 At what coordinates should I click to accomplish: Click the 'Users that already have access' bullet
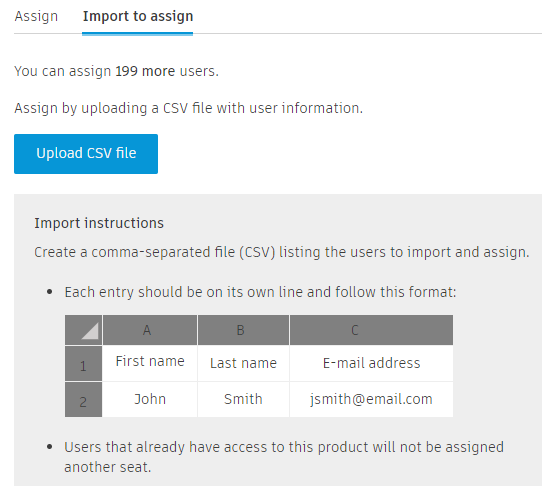tap(284, 457)
